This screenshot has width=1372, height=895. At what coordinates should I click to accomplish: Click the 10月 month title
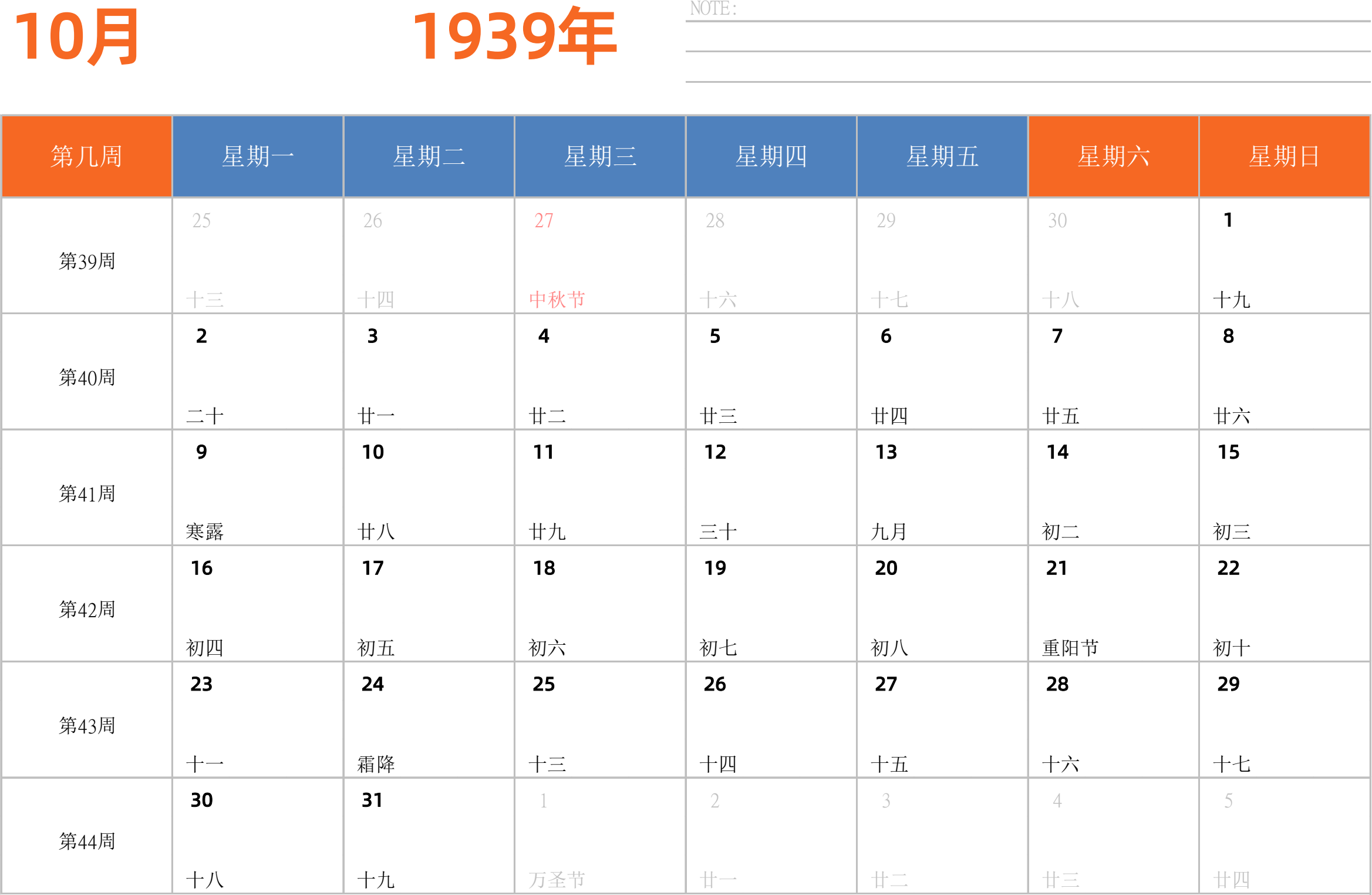tap(76, 38)
